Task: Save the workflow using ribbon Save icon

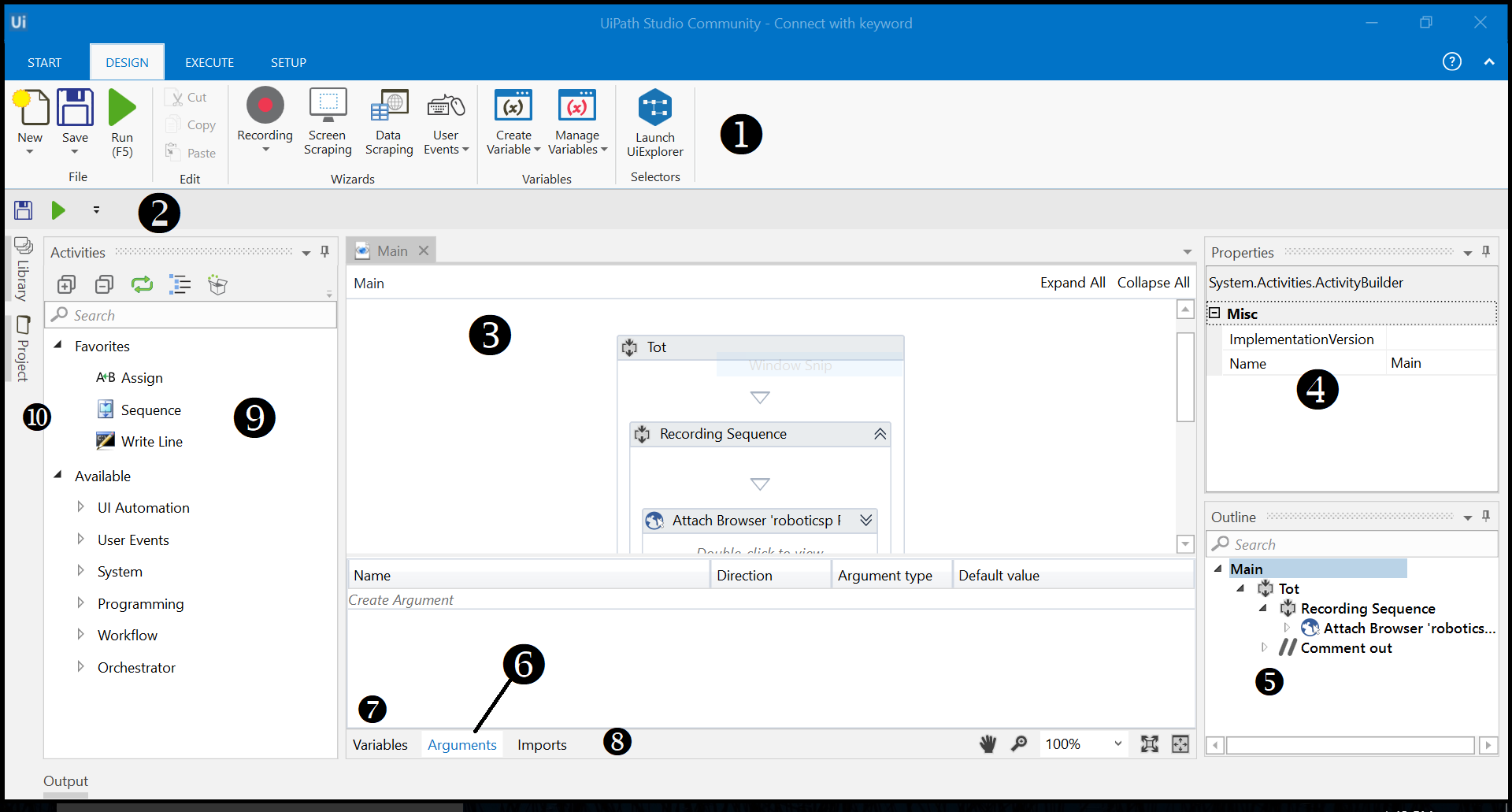Action: (75, 108)
